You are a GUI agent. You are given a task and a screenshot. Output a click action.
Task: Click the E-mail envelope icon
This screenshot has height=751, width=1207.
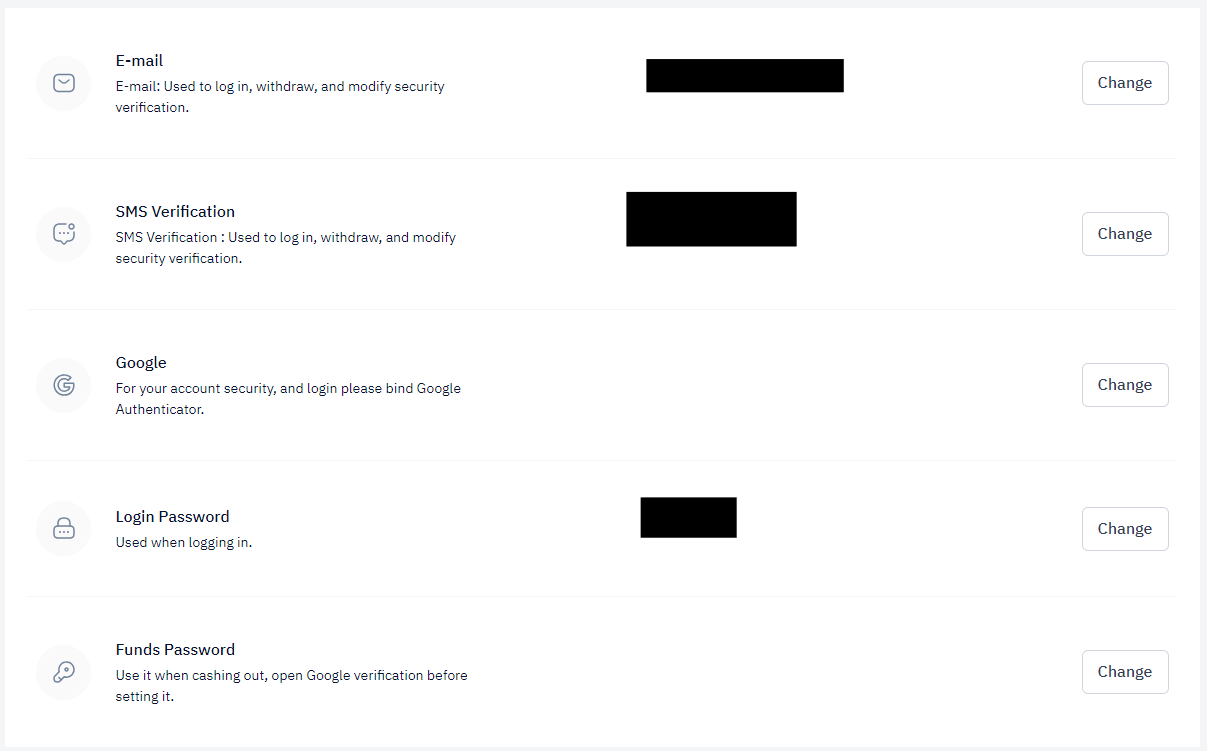click(x=64, y=83)
